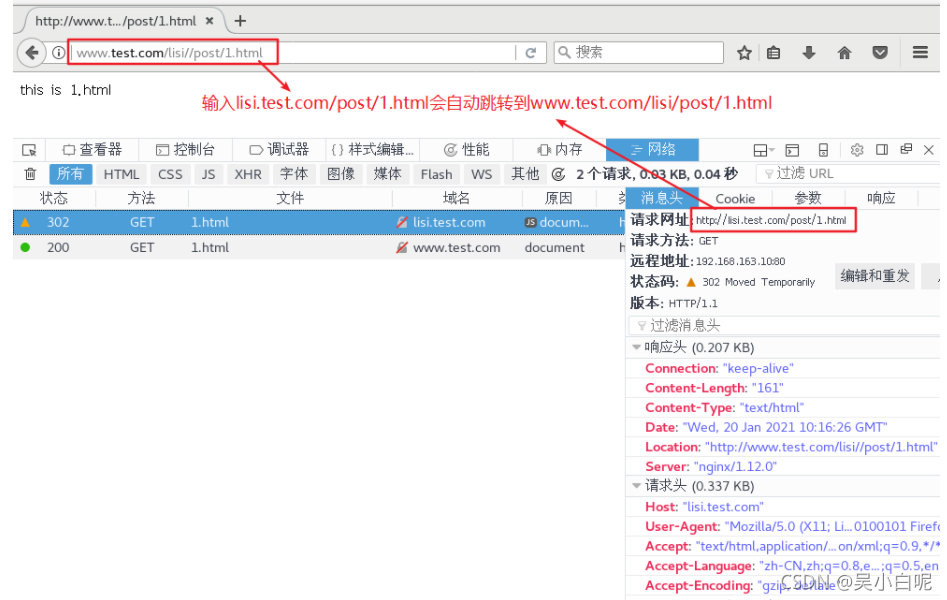This screenshot has width=947, height=600.
Task: Activate the element picker icon in devtools
Action: [x=29, y=150]
